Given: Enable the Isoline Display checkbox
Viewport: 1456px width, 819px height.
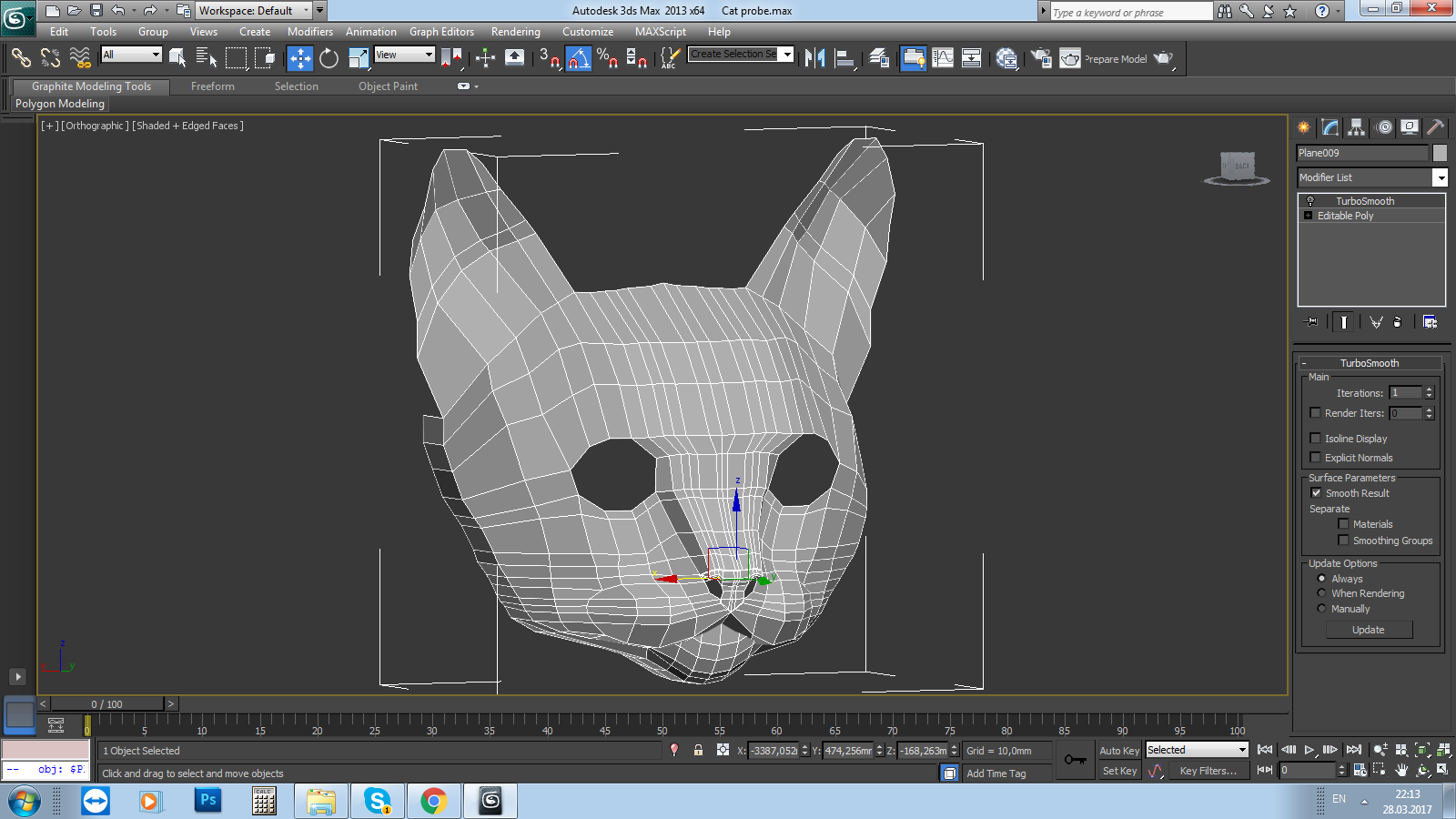Looking at the screenshot, I should pyautogui.click(x=1315, y=439).
